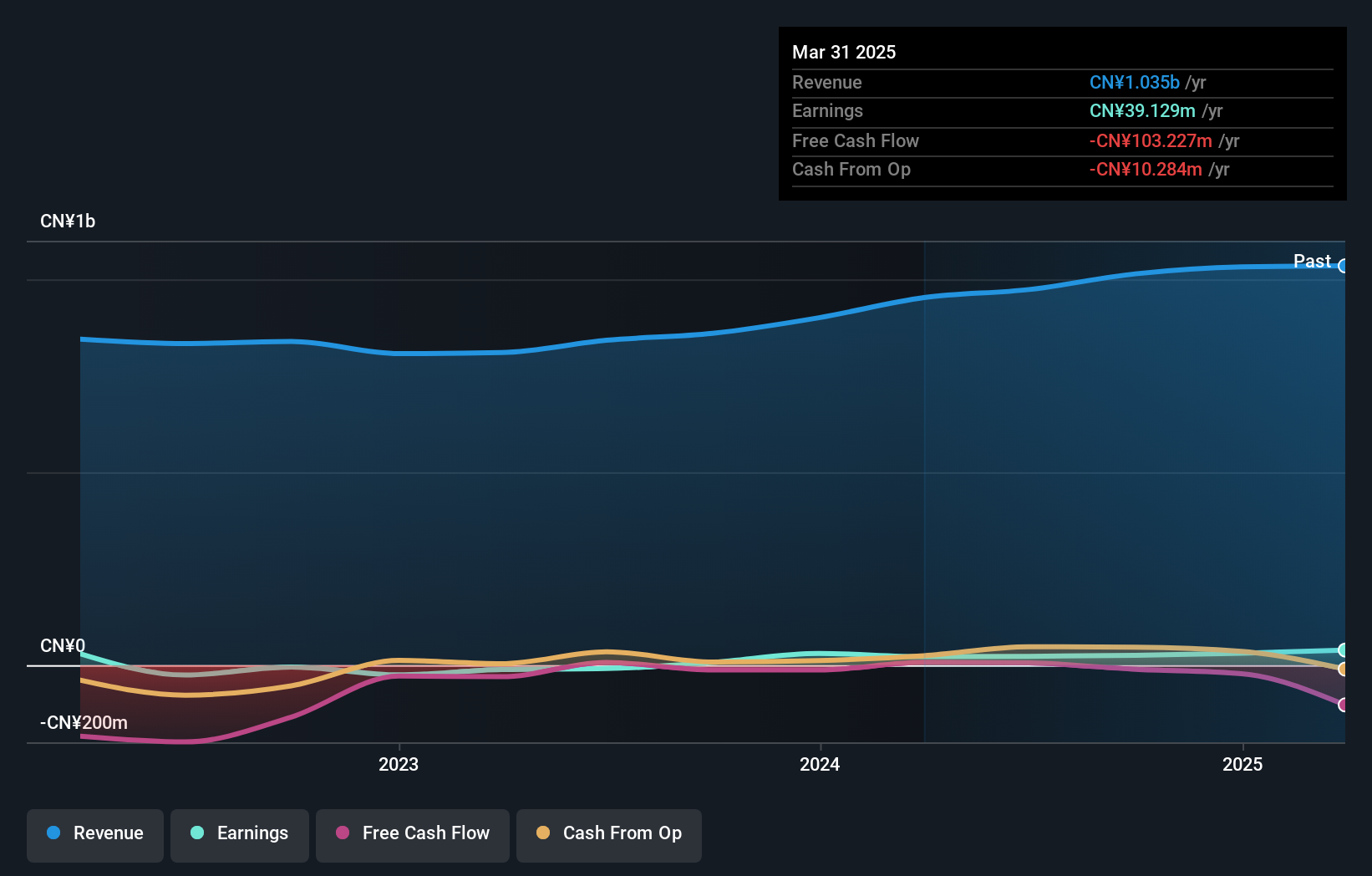Click the -CN¥103.227m free cash flow value

[x=1151, y=140]
